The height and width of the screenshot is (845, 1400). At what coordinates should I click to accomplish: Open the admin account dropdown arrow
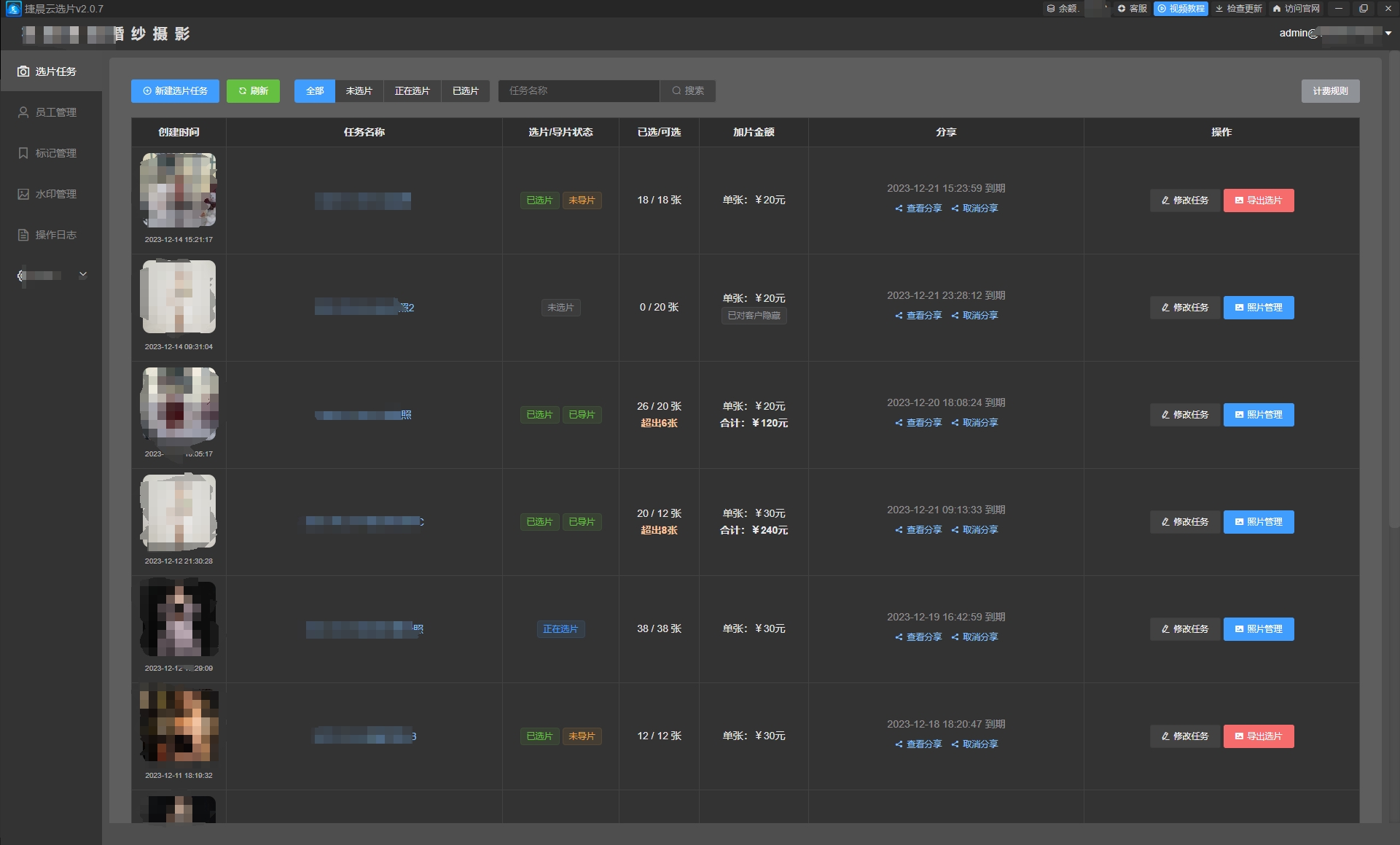[1388, 34]
